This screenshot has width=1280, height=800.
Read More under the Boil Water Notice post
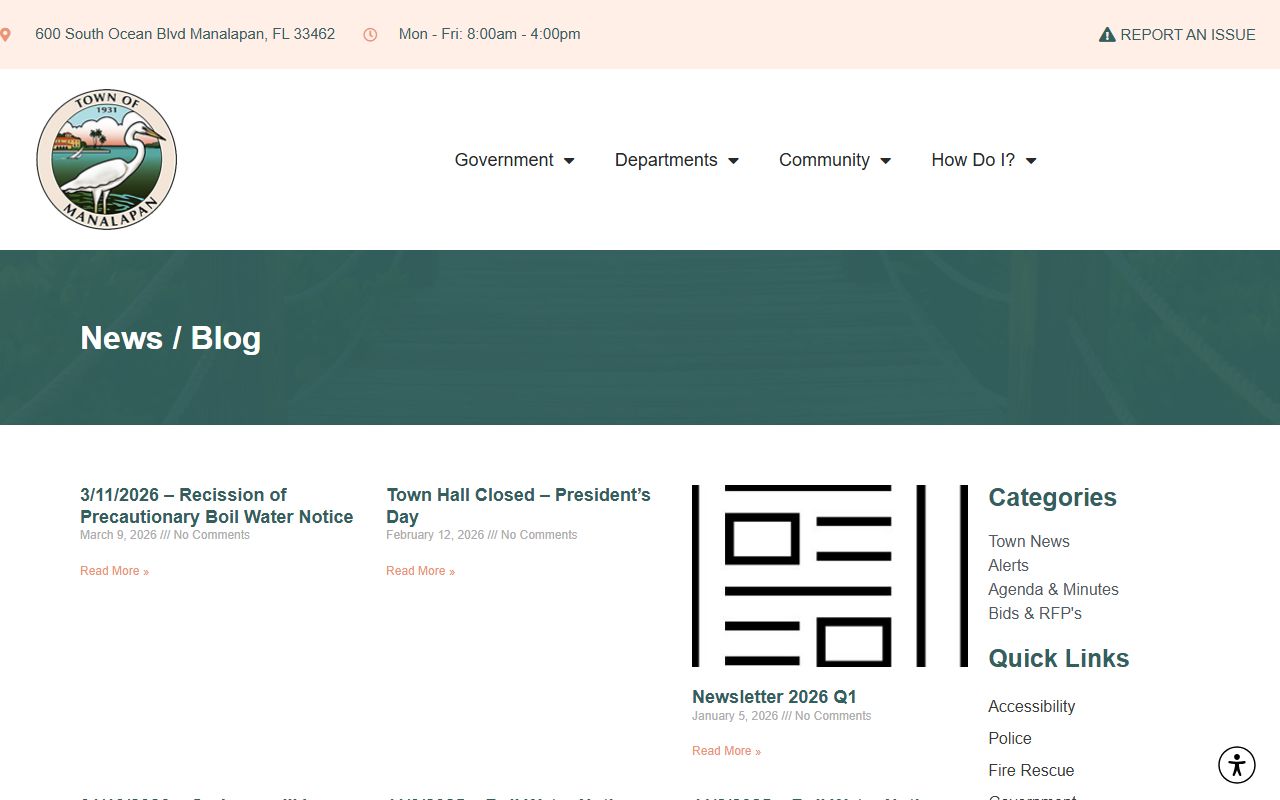pyautogui.click(x=114, y=571)
